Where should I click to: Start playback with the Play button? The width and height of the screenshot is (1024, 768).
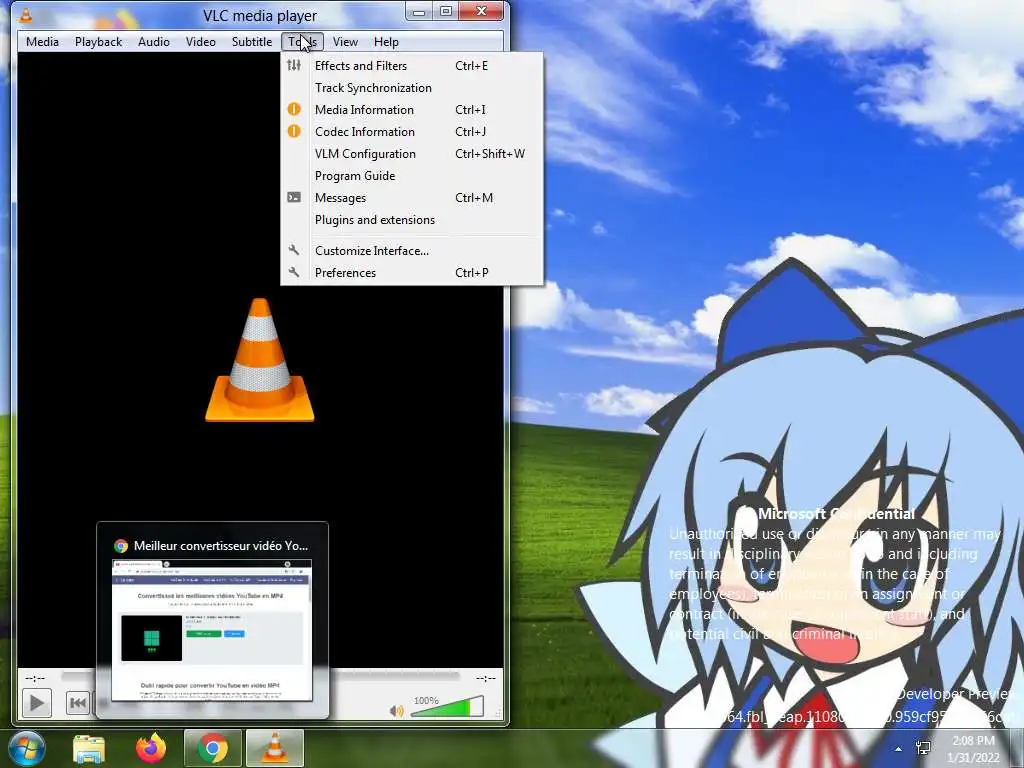pos(37,703)
